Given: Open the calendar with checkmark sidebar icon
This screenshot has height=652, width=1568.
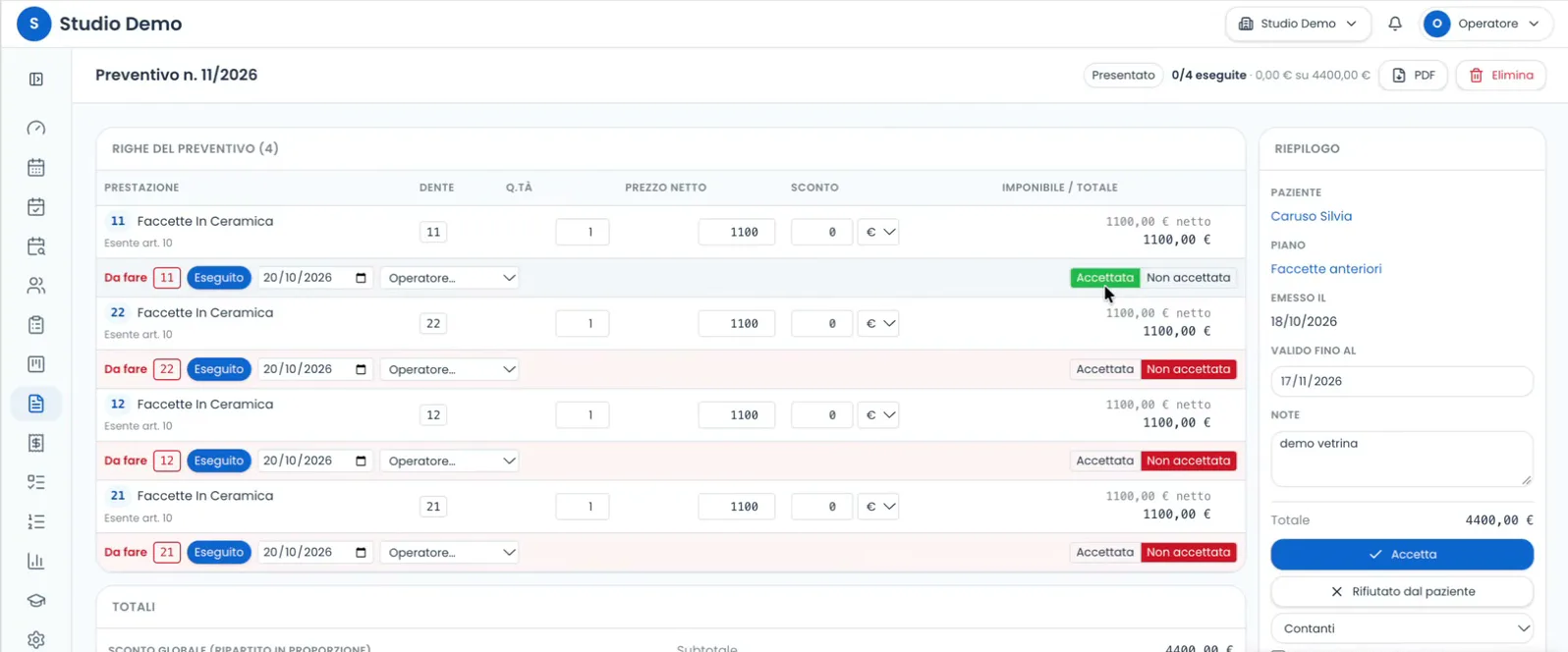Looking at the screenshot, I should [36, 207].
